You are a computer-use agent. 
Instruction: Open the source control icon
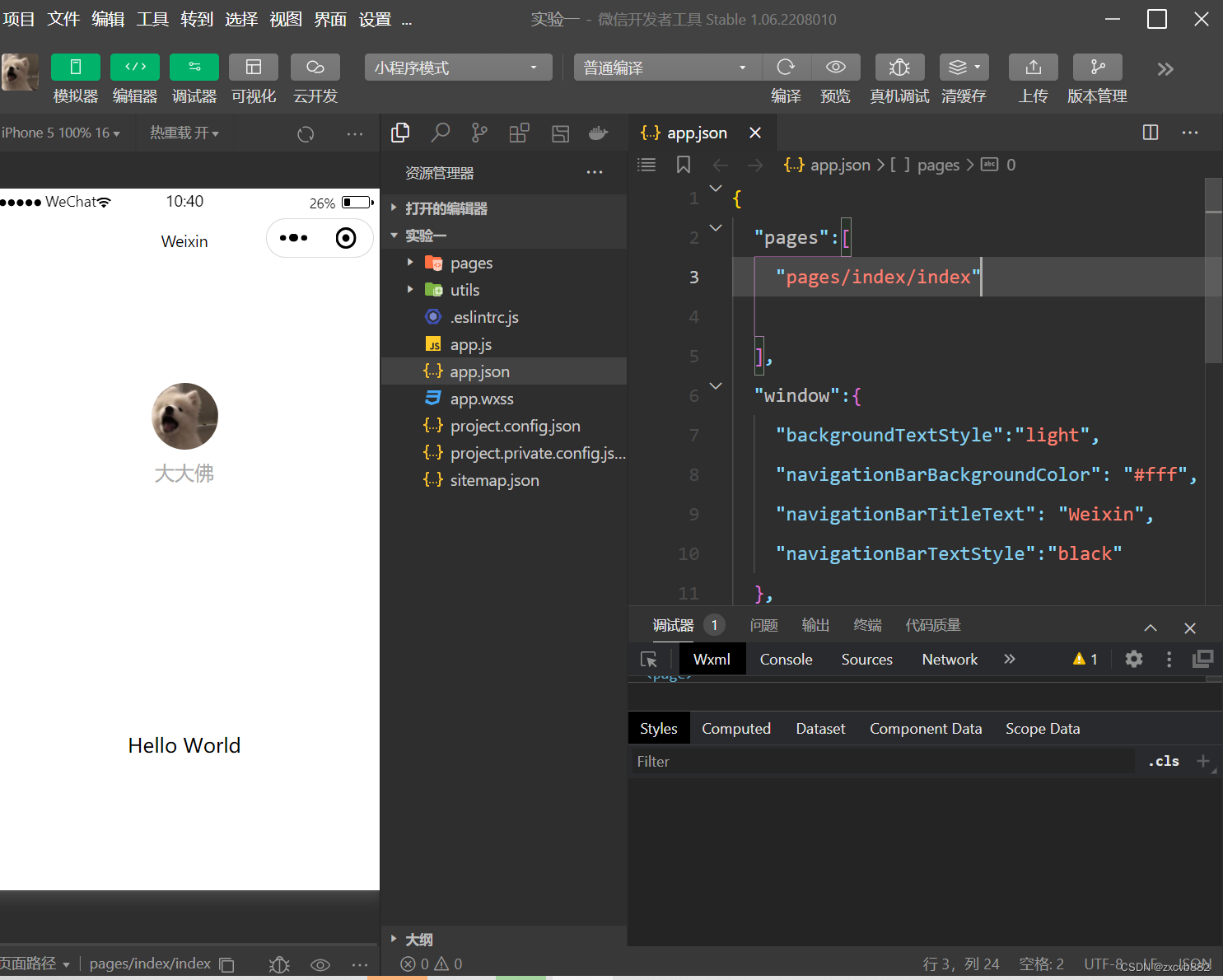[479, 133]
